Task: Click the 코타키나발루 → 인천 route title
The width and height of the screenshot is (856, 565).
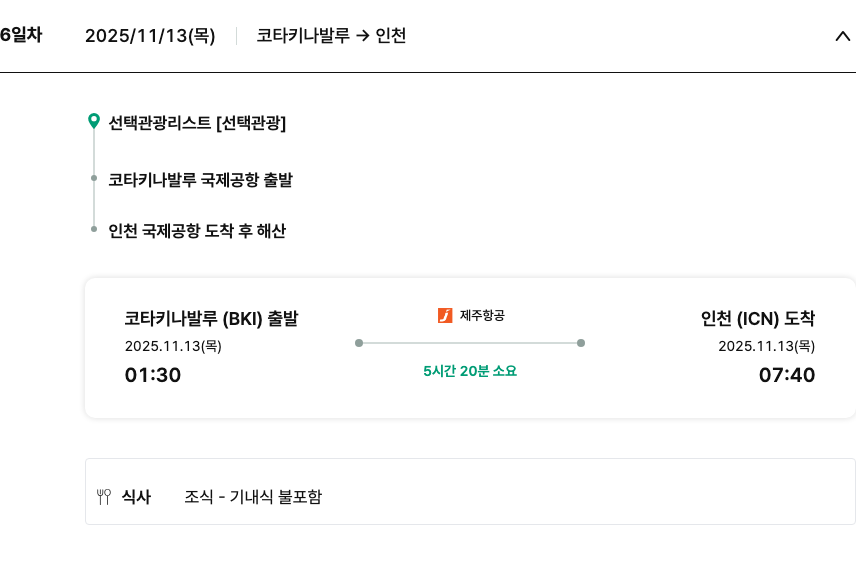Action: coord(331,36)
